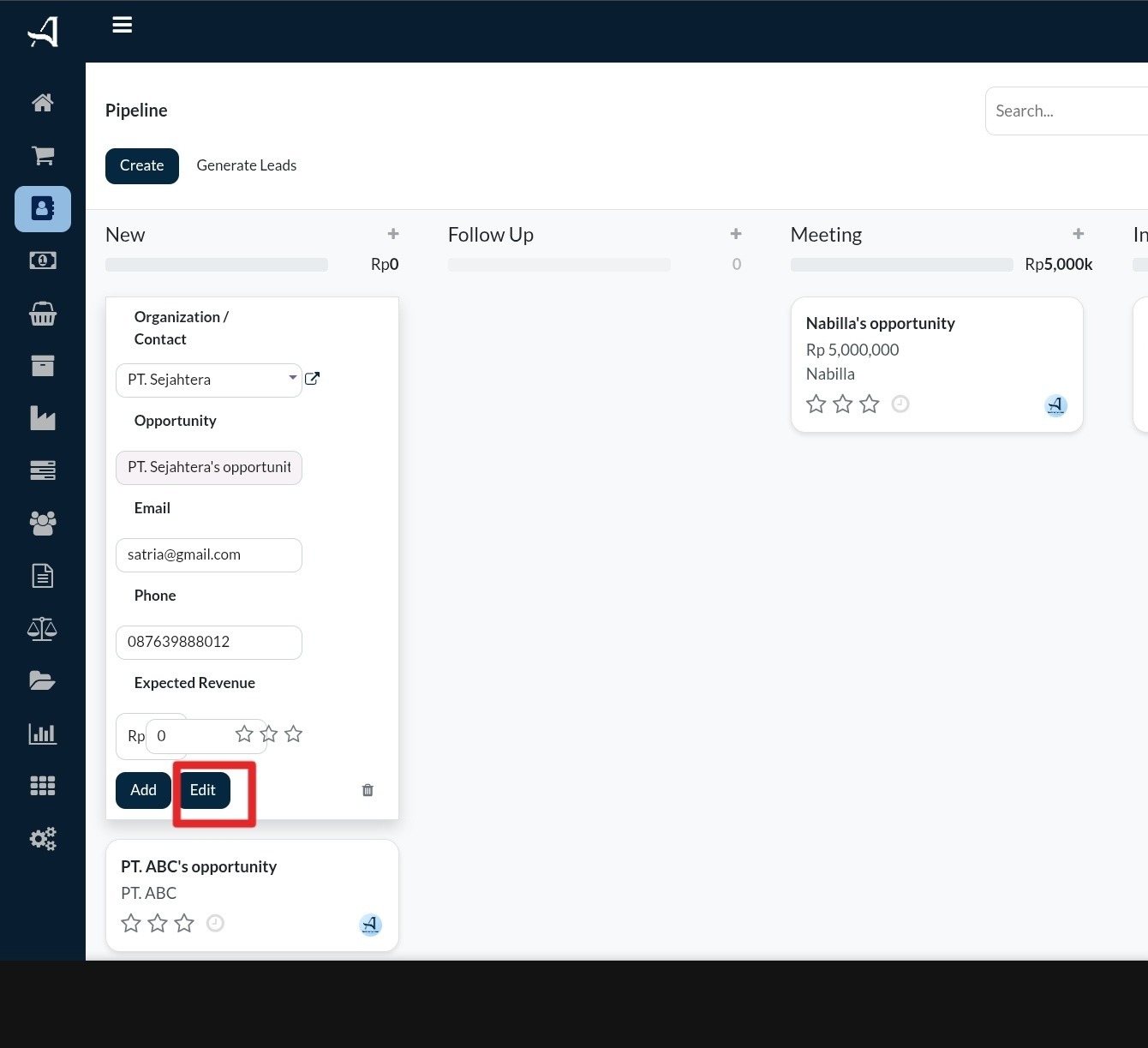Open the document page icon in the sidebar
1148x1048 pixels.
tap(43, 576)
